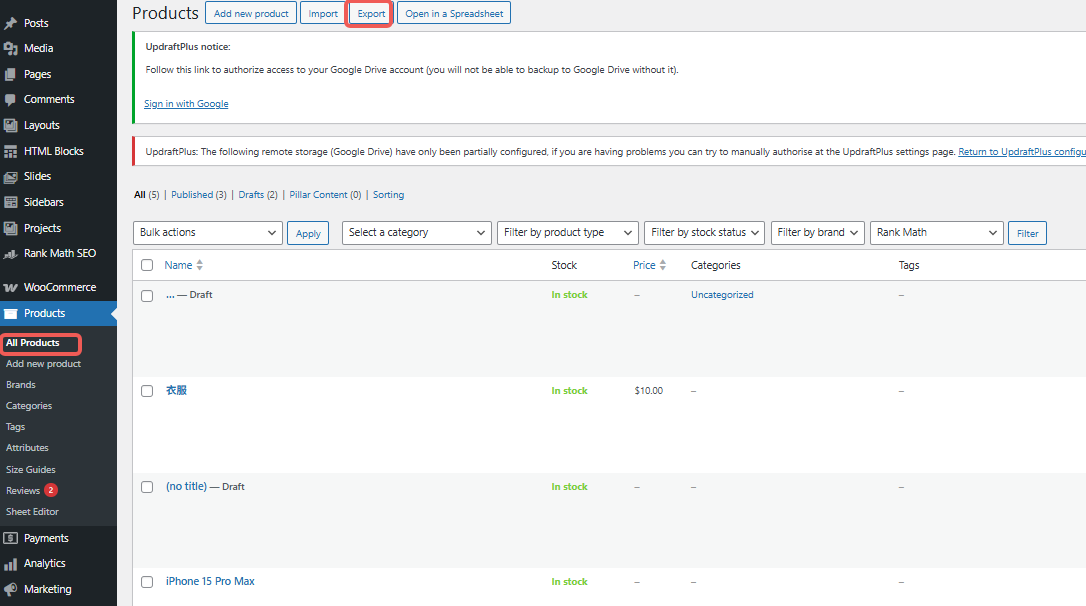Image resolution: width=1086 pixels, height=606 pixels.
Task: Open the Marketing megaphone icon
Action: tap(13, 589)
